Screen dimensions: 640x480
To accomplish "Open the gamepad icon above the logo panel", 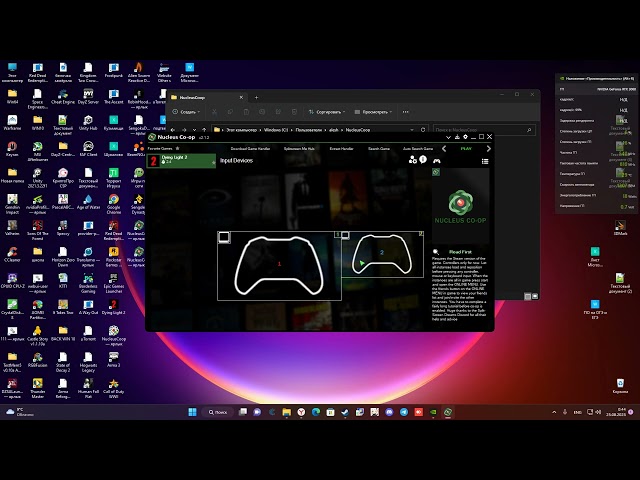I will pyautogui.click(x=437, y=160).
